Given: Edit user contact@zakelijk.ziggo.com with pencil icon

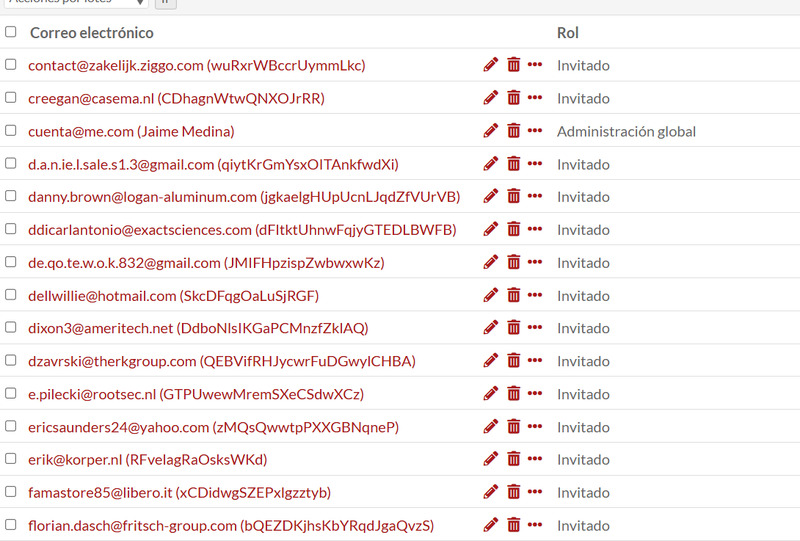Looking at the screenshot, I should point(490,65).
